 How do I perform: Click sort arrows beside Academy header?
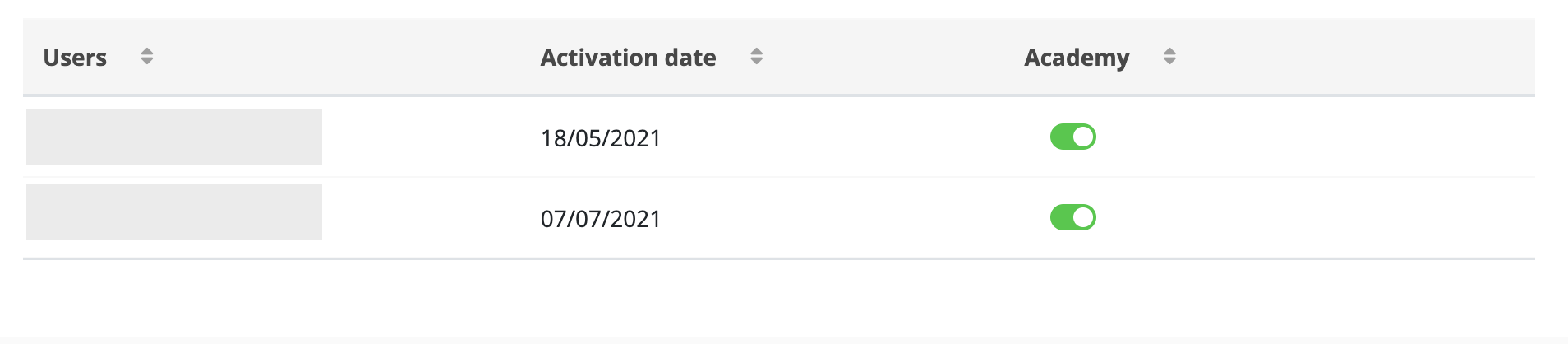(x=1169, y=56)
